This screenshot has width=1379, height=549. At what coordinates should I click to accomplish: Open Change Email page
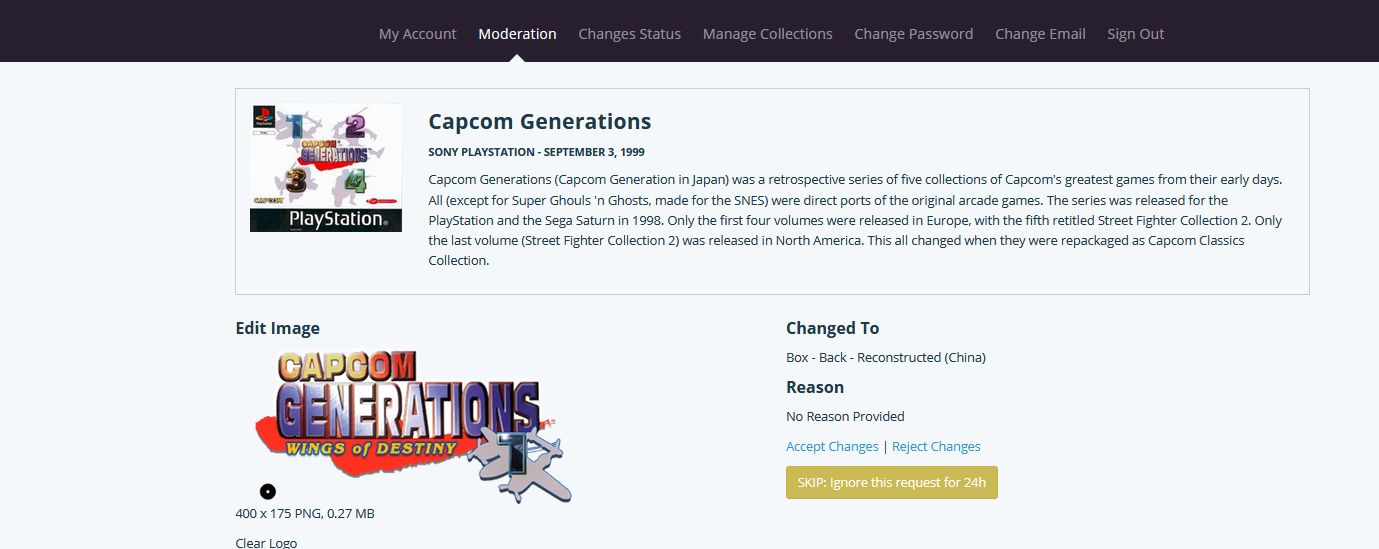coord(1040,34)
